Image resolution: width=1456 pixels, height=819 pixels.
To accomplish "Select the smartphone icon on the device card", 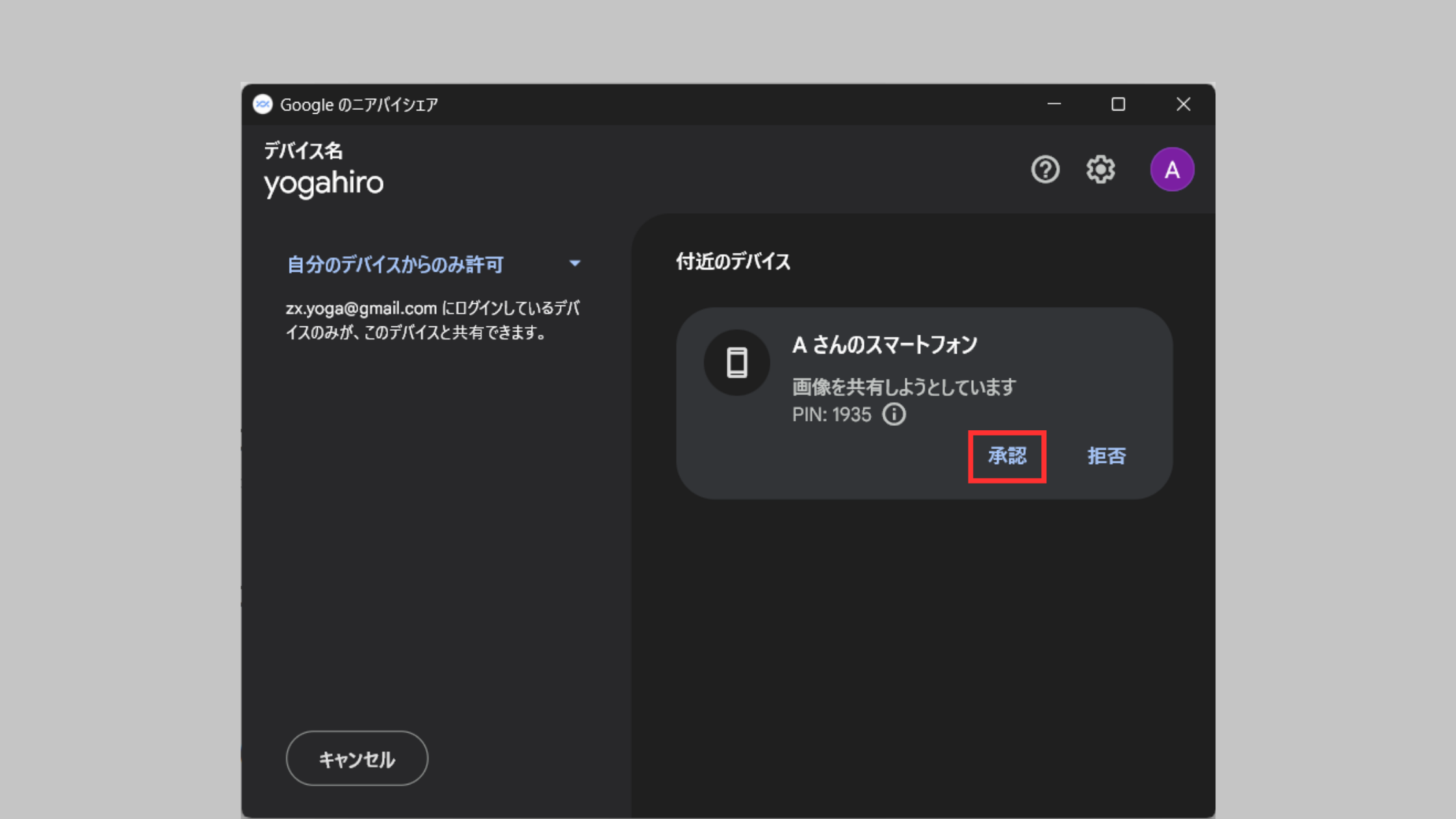I will (737, 363).
